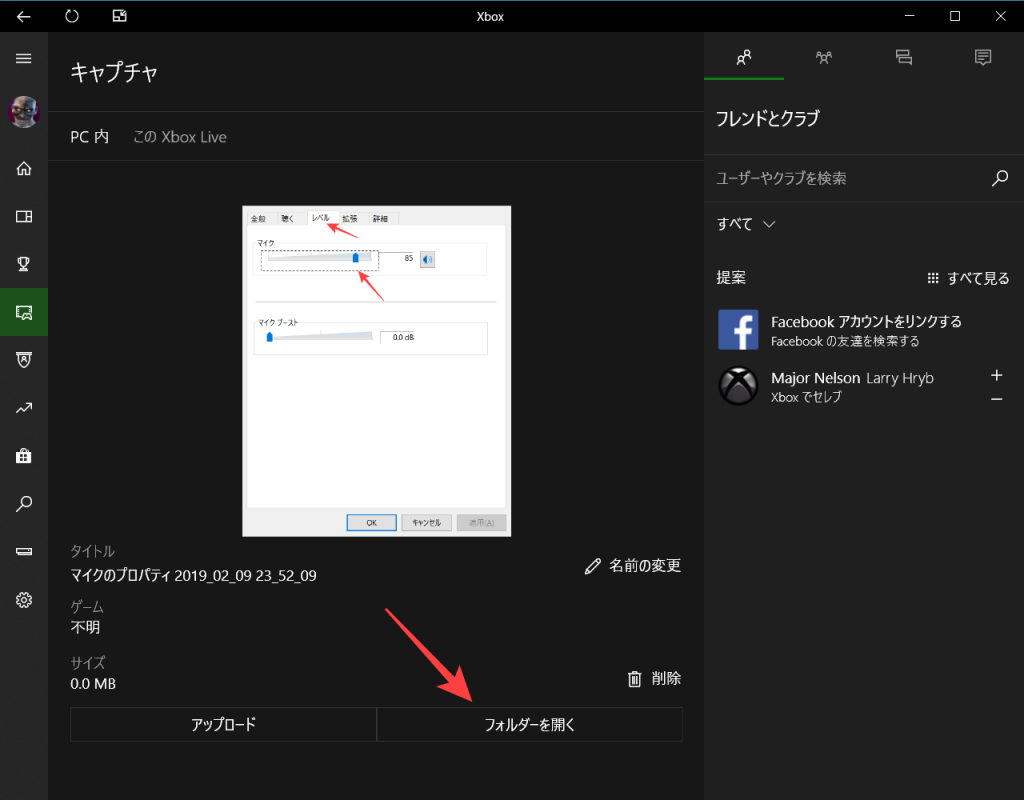Add Major Nelson with plus button
Screen dimensions: 1024x800
(996, 376)
